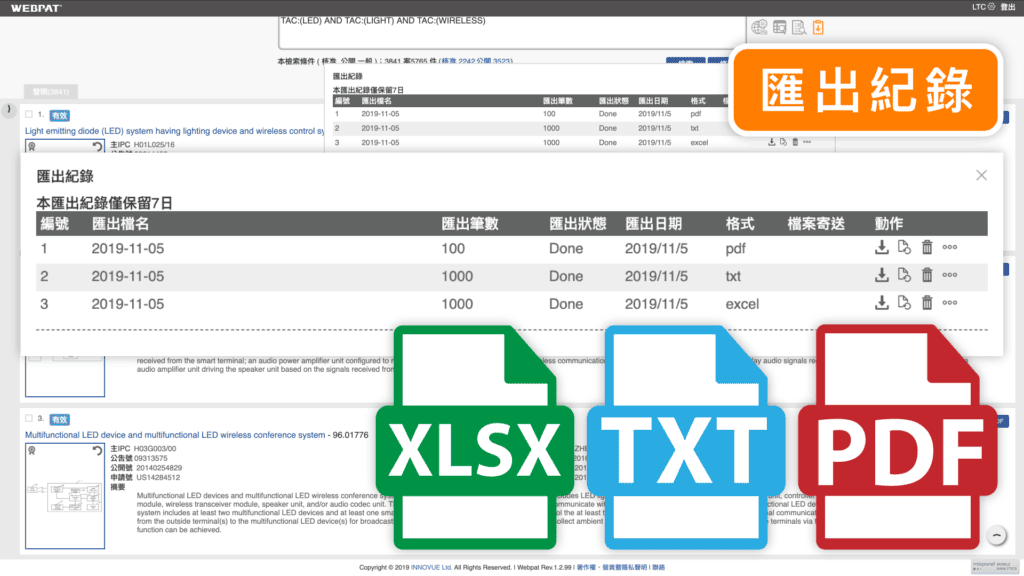Download the pdf export in row 1
This screenshot has height=576, width=1024.
pos(882,248)
